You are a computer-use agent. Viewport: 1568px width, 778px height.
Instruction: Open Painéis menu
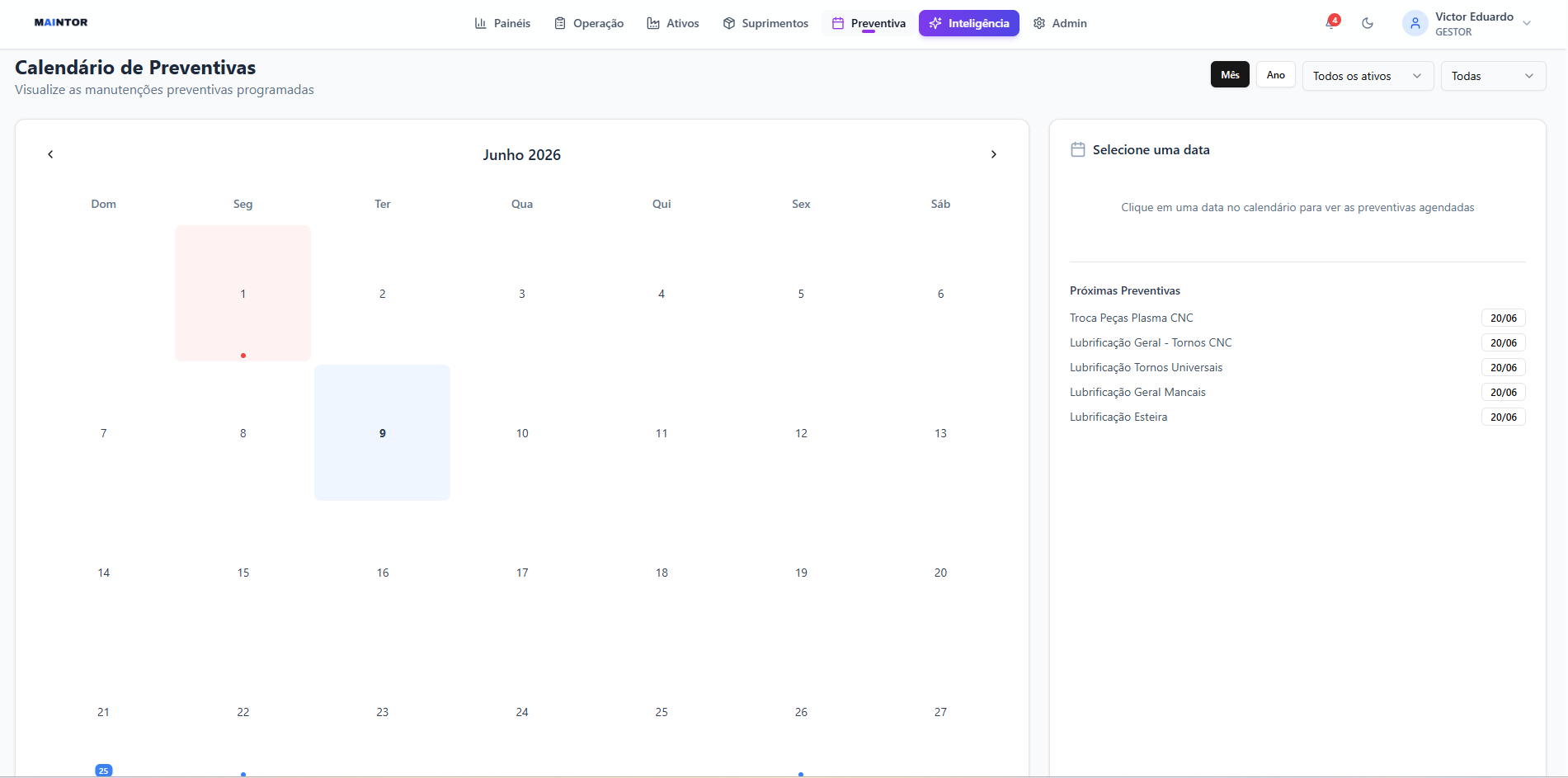[502, 23]
